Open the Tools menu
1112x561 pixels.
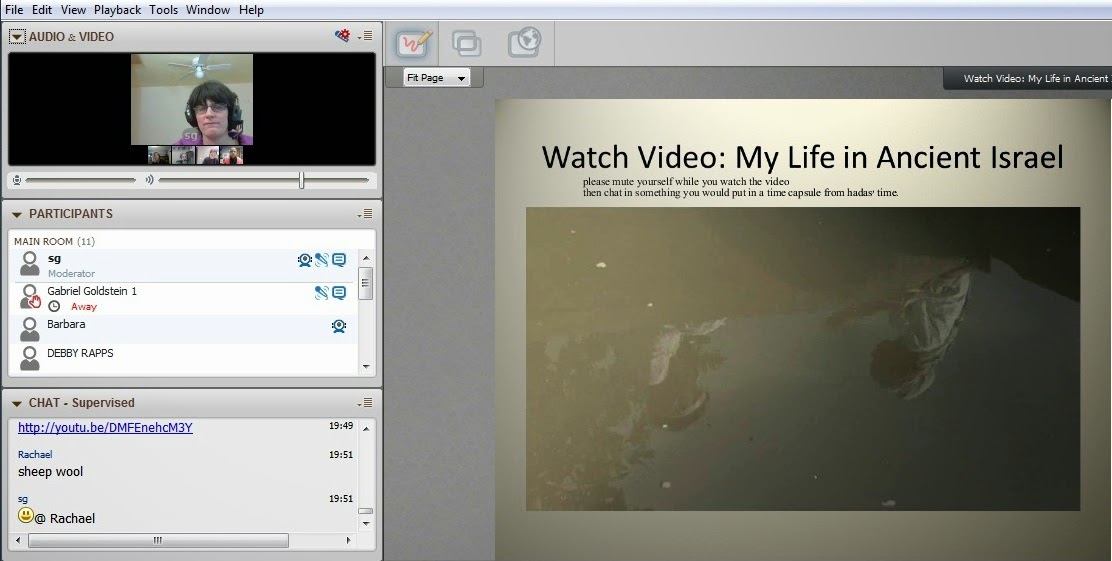point(163,10)
